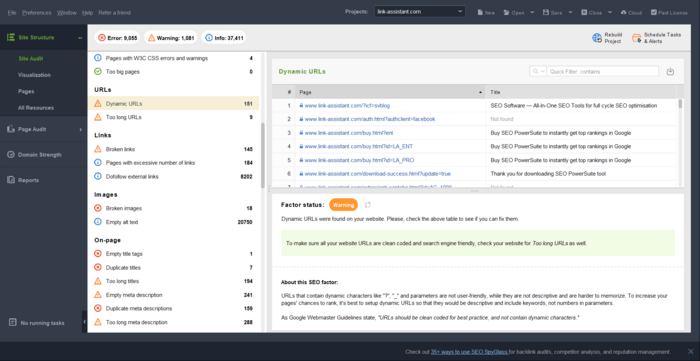Click the Paid License icon
The height and width of the screenshot is (361, 700).
[654, 12]
